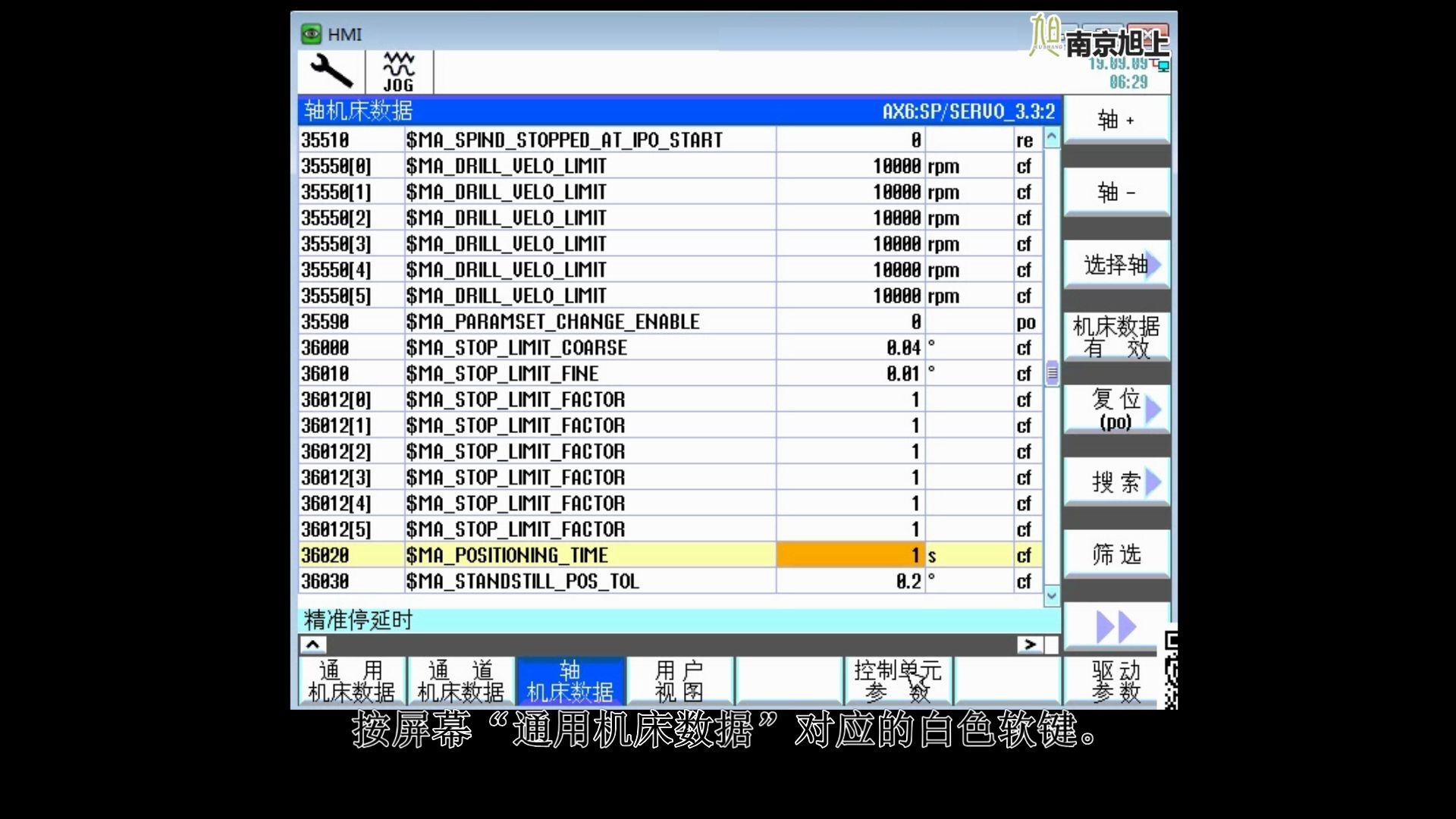Select the 35550[0] $MA_DRILL_VELO_LIMIT row
The image size is (1456, 819).
(x=670, y=165)
